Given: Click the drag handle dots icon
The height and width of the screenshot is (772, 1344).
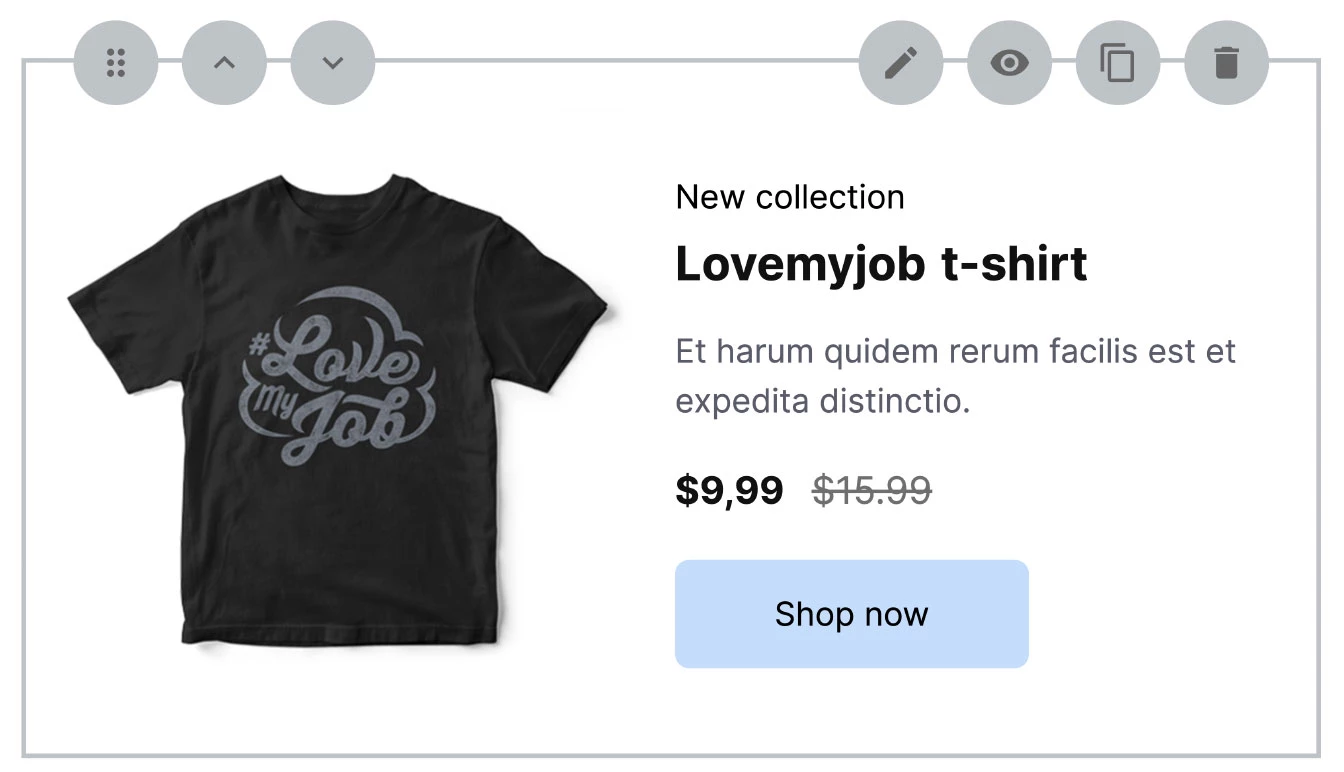Looking at the screenshot, I should 116,62.
